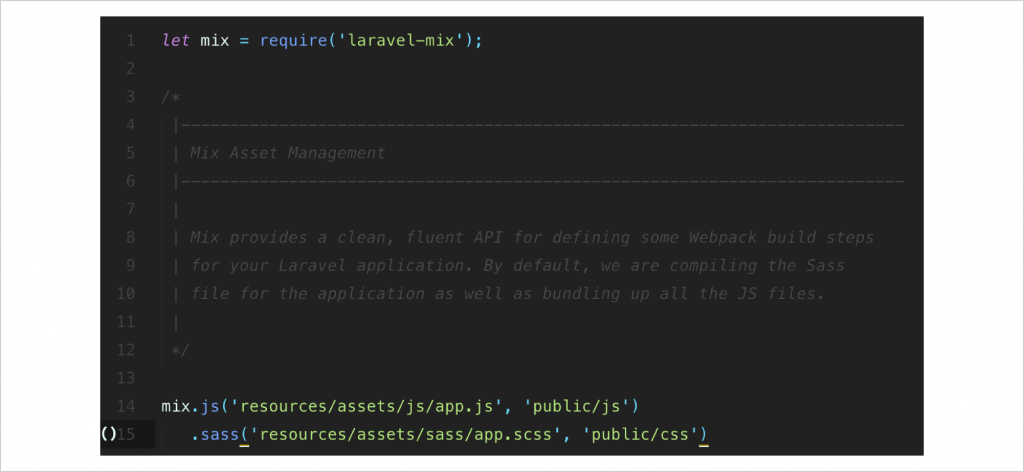Click the dashed comment rule on line 4
Viewport: 1024px width, 472px height.
(538, 125)
